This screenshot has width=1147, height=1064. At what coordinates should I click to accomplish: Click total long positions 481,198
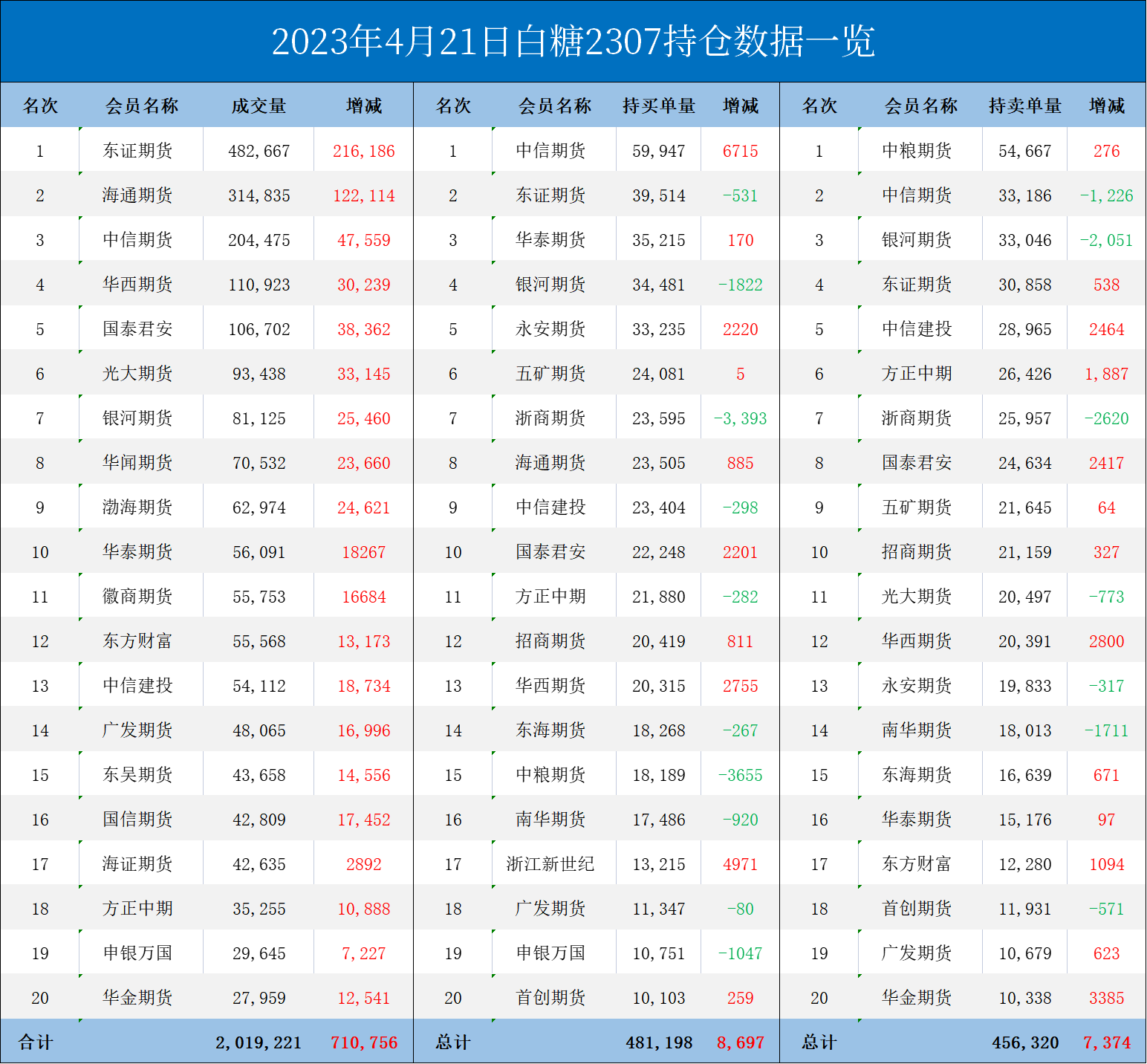click(659, 1042)
